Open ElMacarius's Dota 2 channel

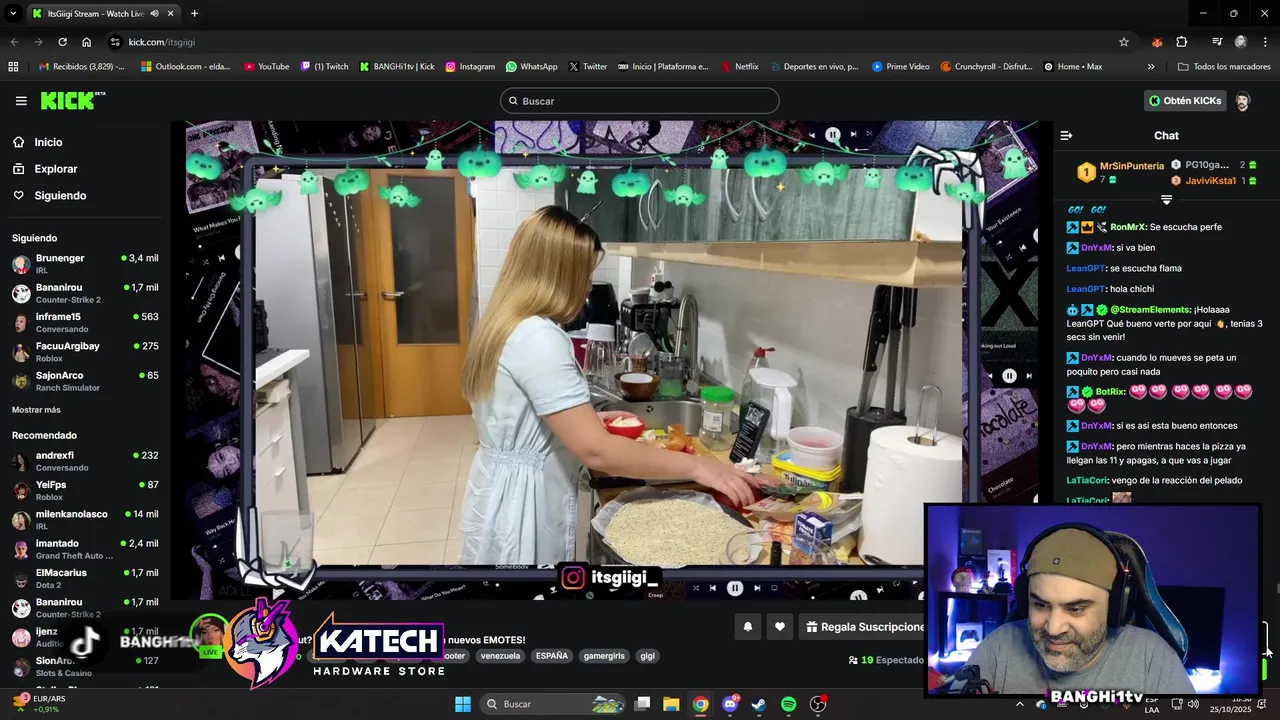click(86, 578)
